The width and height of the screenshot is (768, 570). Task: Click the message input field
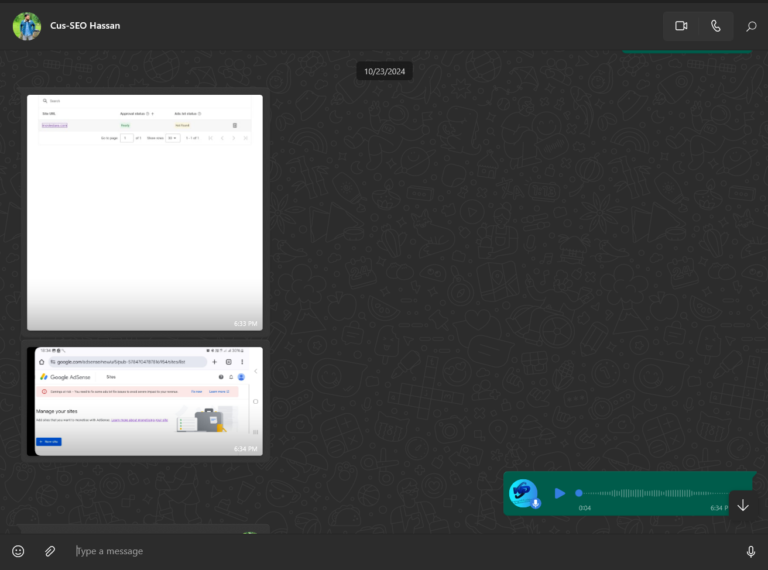pyautogui.click(x=404, y=551)
